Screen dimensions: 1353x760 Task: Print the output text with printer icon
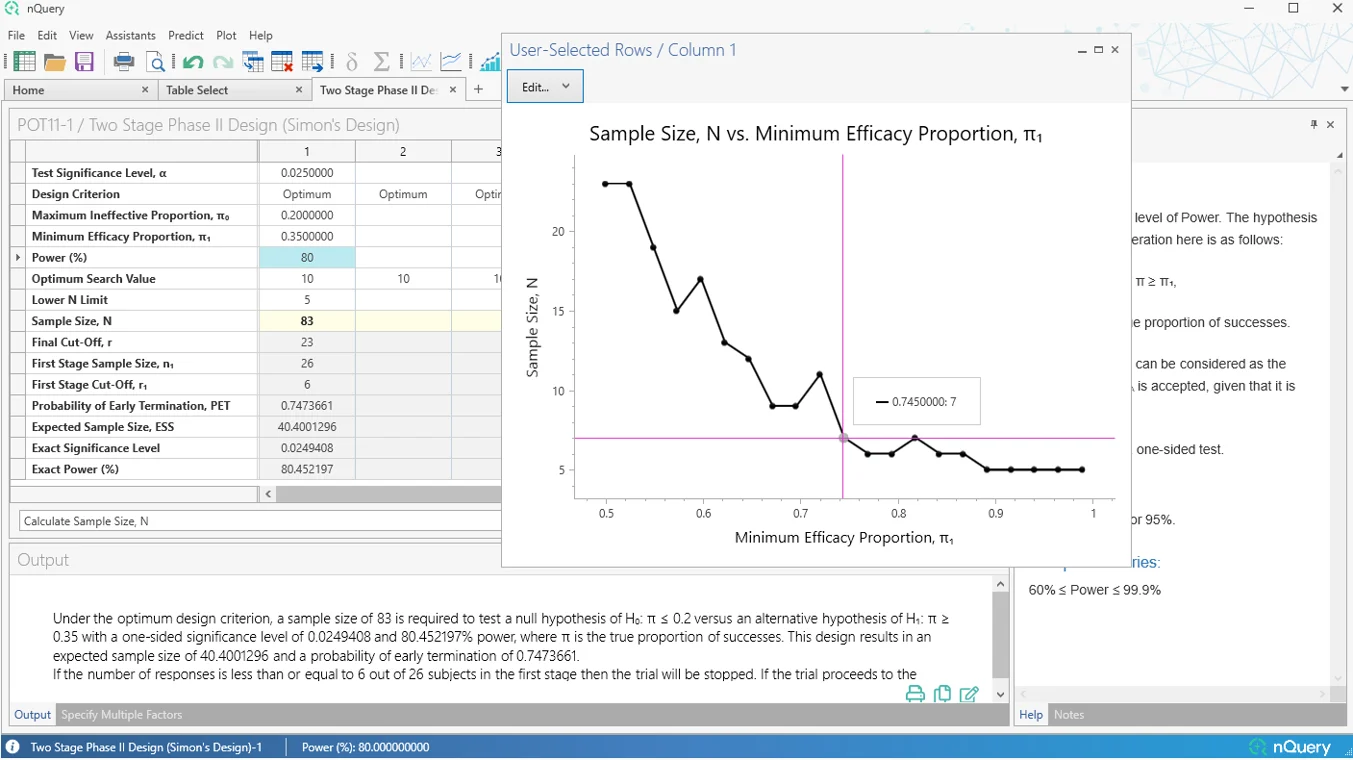pyautogui.click(x=915, y=694)
